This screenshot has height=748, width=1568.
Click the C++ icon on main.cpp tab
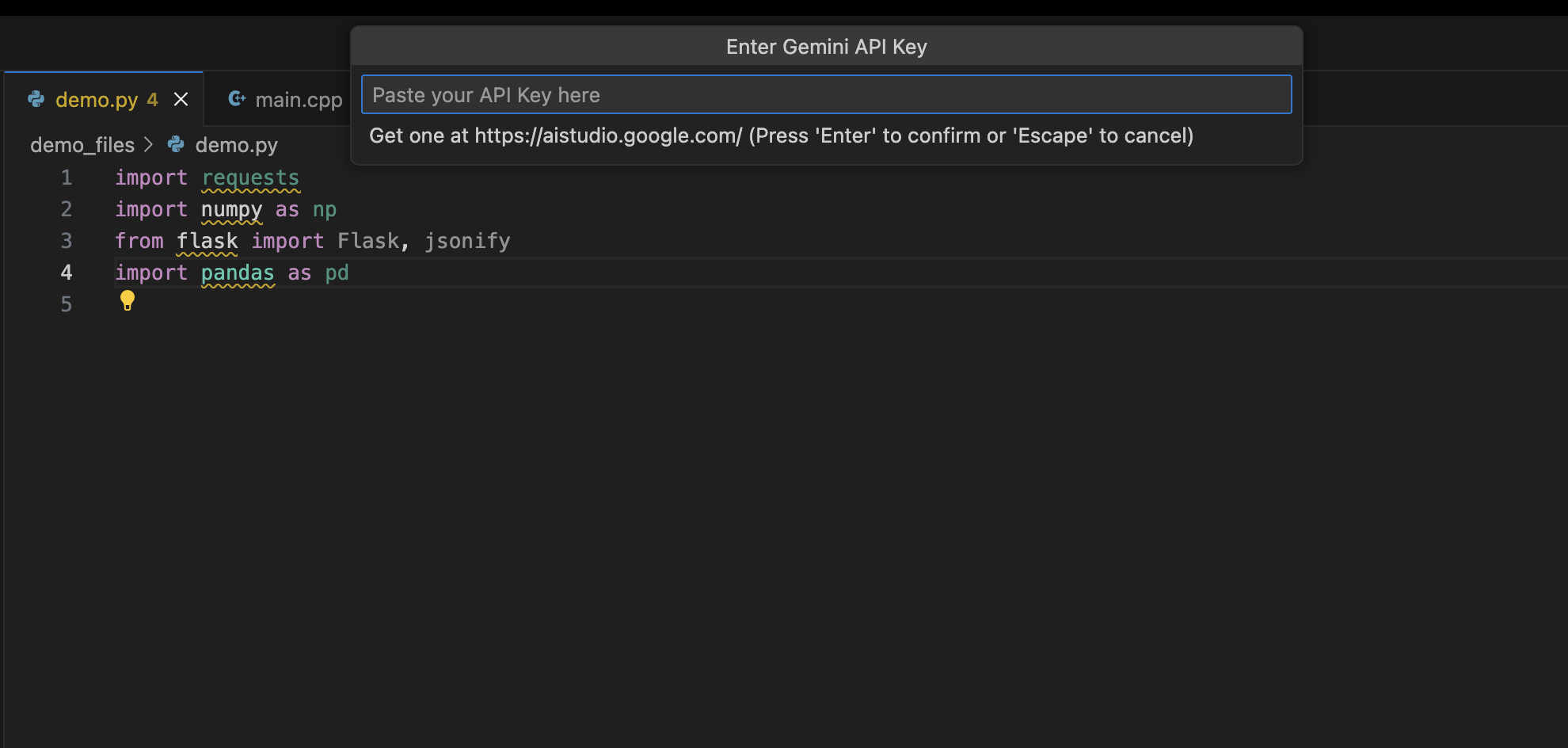pos(236,99)
